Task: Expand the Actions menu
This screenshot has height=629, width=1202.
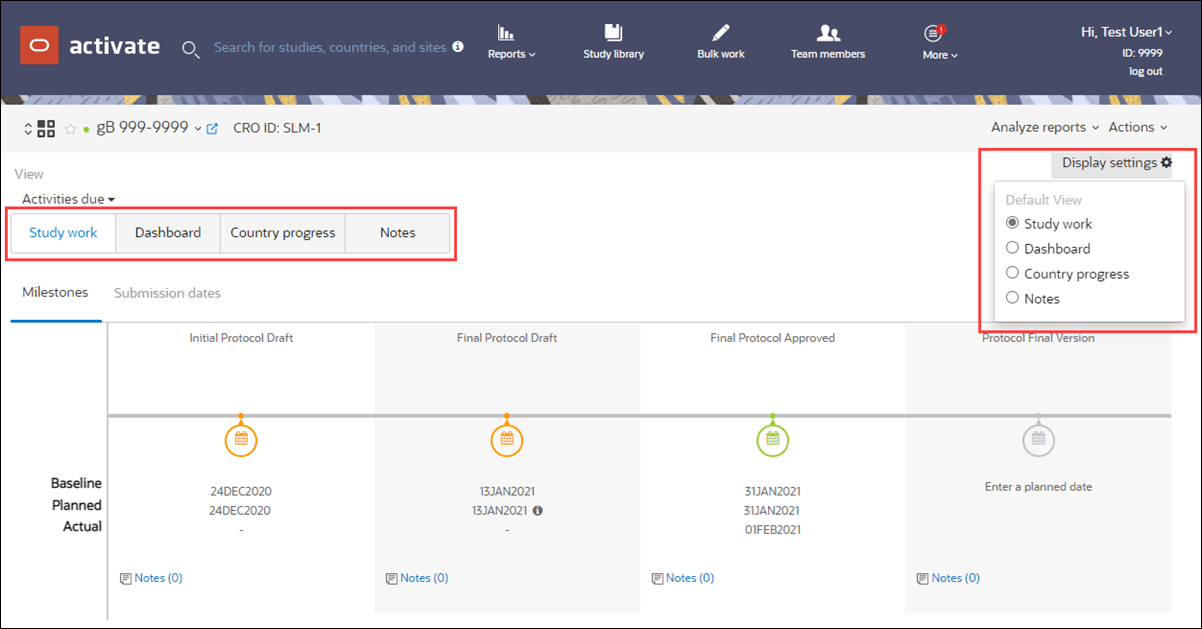Action: point(1136,127)
